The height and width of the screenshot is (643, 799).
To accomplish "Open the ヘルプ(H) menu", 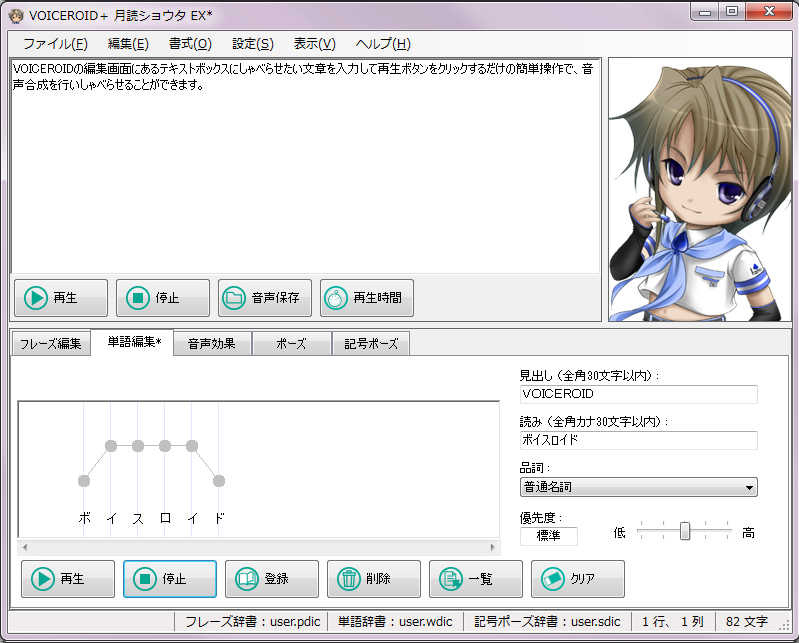I will 383,44.
